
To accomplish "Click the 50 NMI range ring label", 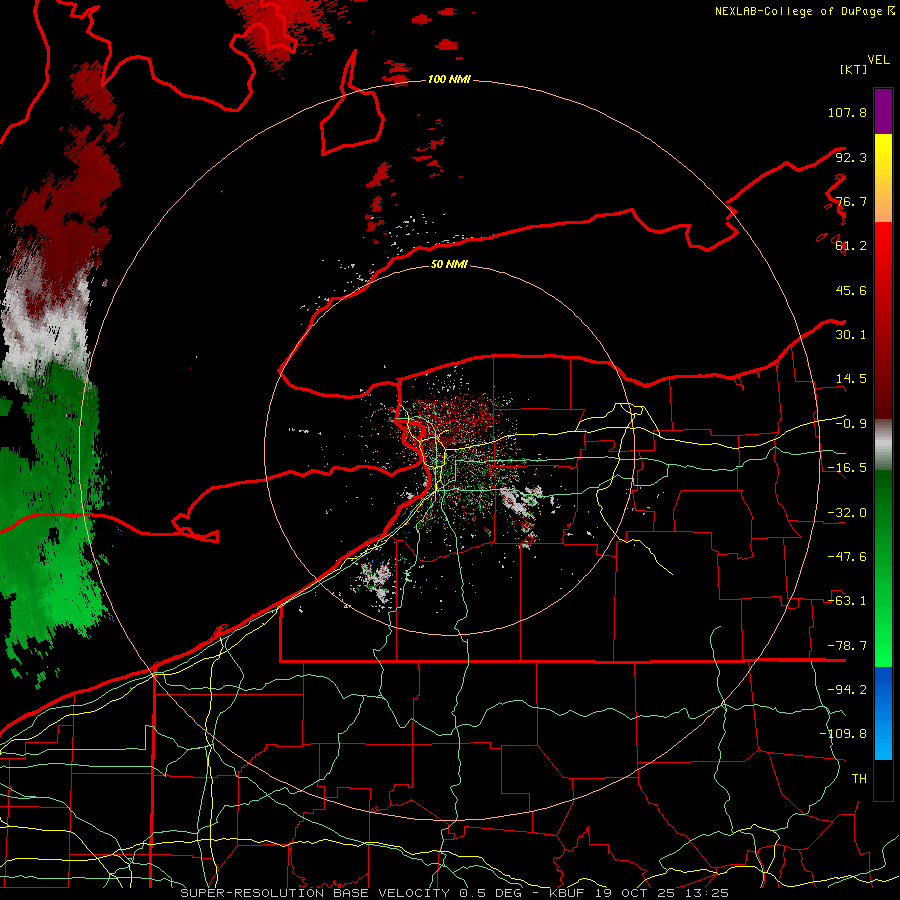I will 449,264.
